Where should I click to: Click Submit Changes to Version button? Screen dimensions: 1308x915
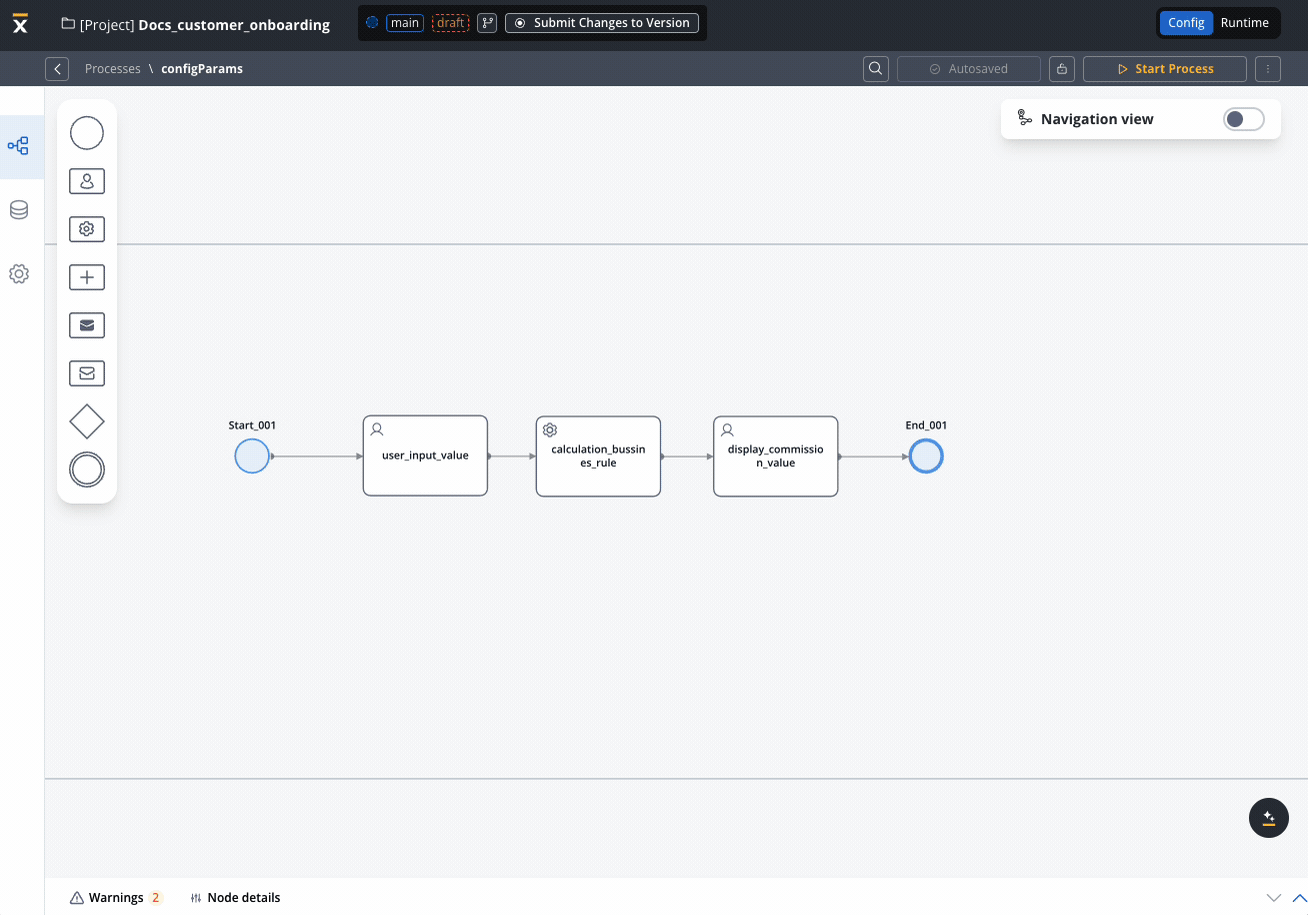pyautogui.click(x=602, y=23)
